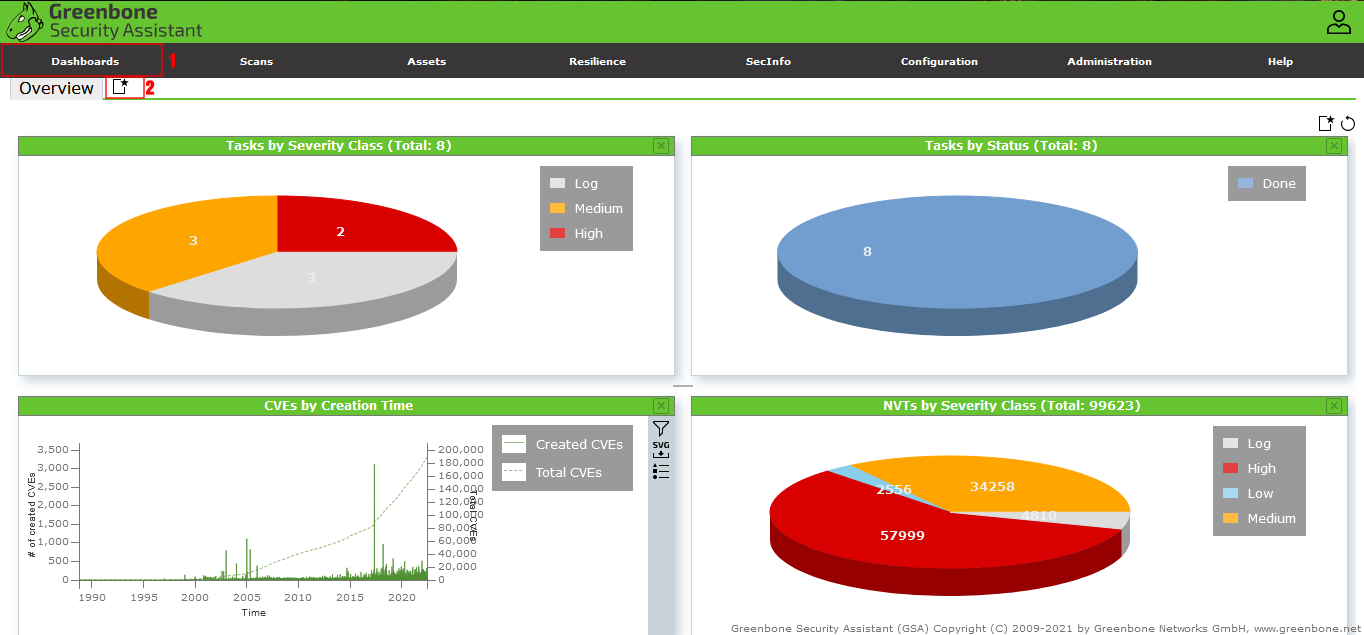Open the Dashboards menu item
1364x635 pixels.
pos(85,61)
